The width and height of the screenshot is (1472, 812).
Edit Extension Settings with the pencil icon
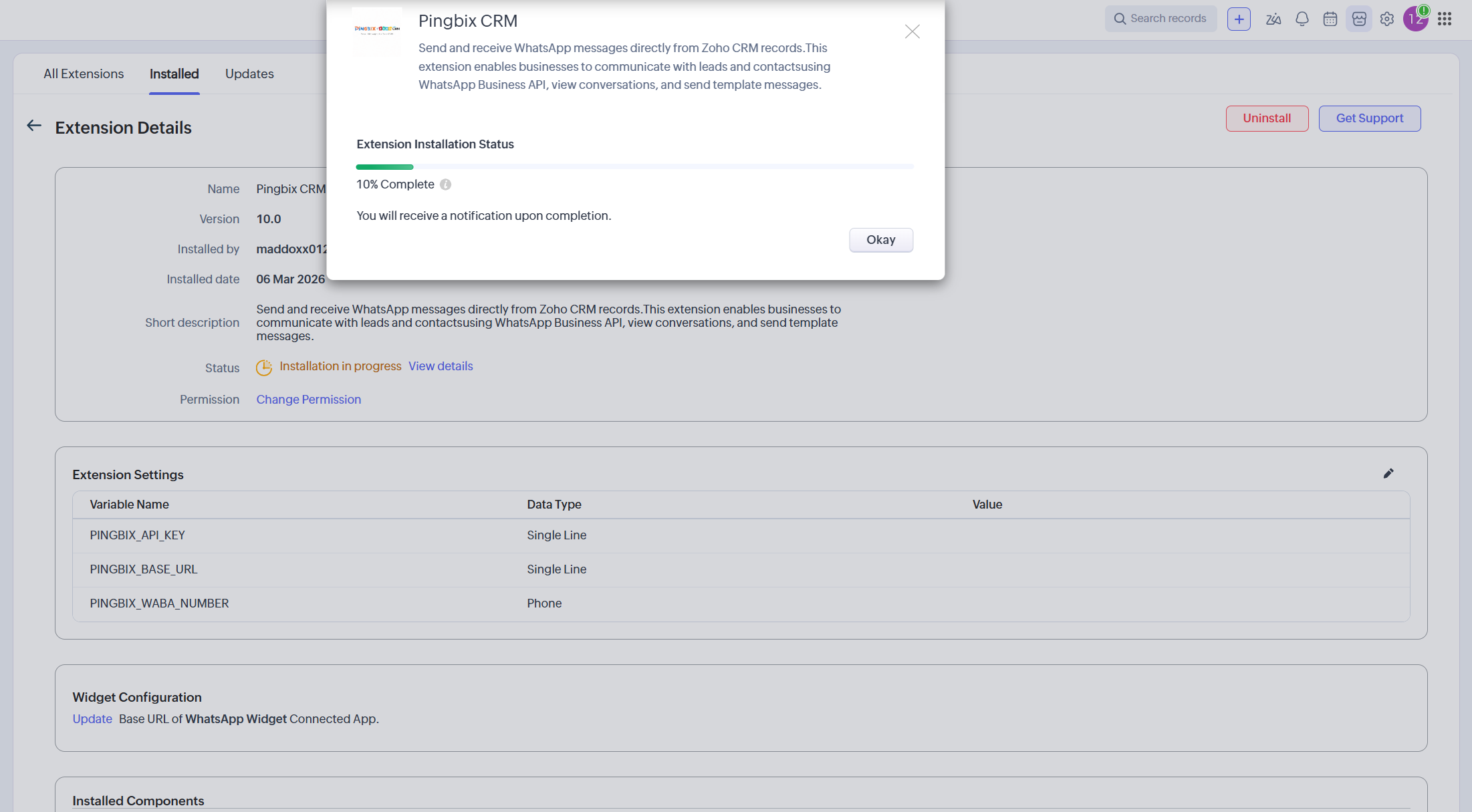click(1388, 473)
